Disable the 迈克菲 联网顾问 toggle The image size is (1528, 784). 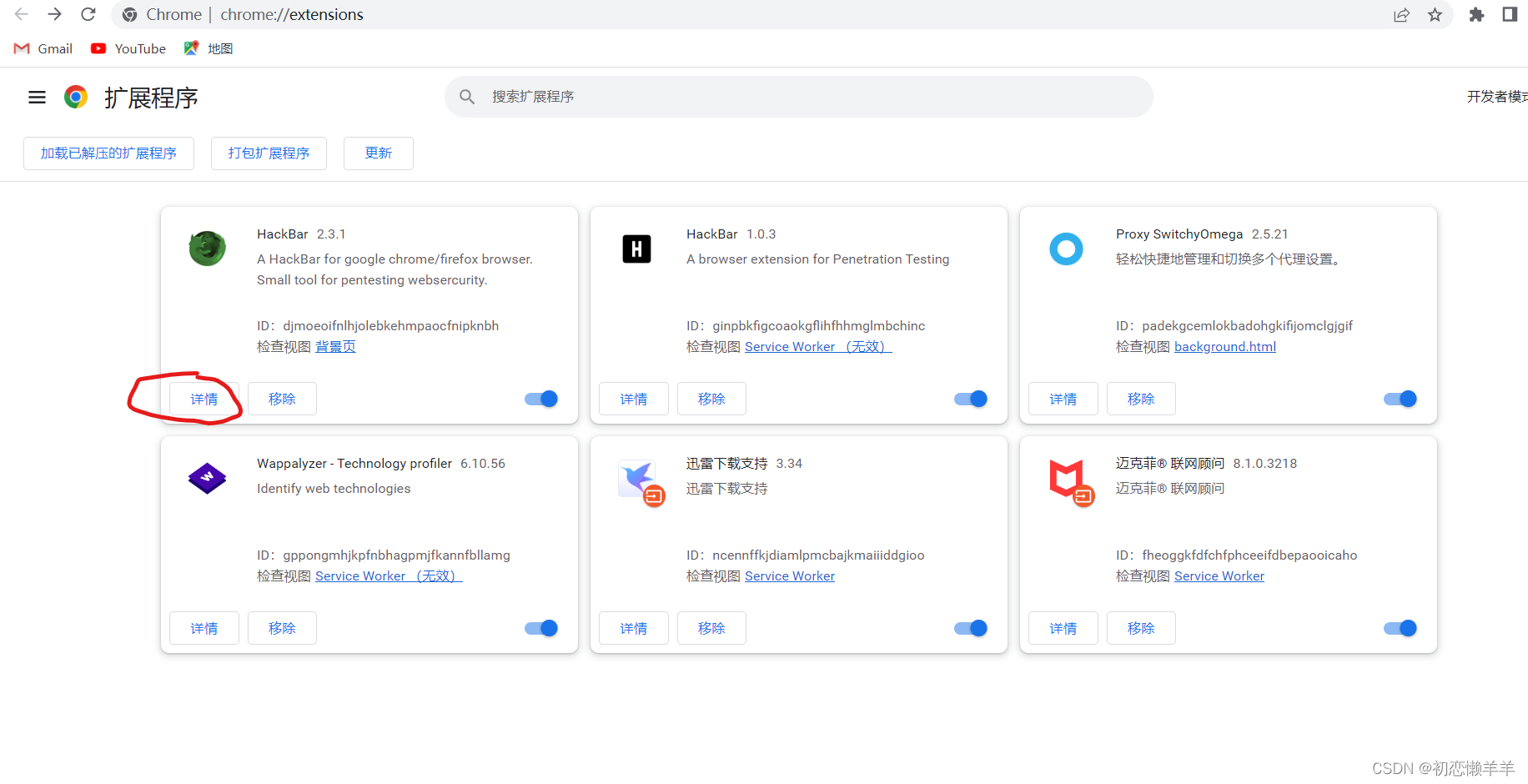1400,628
